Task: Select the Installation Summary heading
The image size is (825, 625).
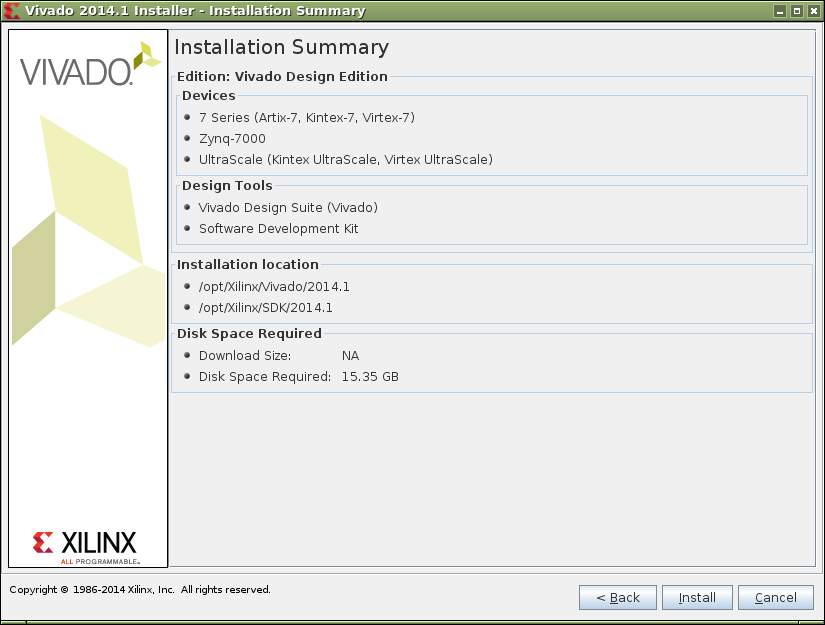Action: click(281, 47)
